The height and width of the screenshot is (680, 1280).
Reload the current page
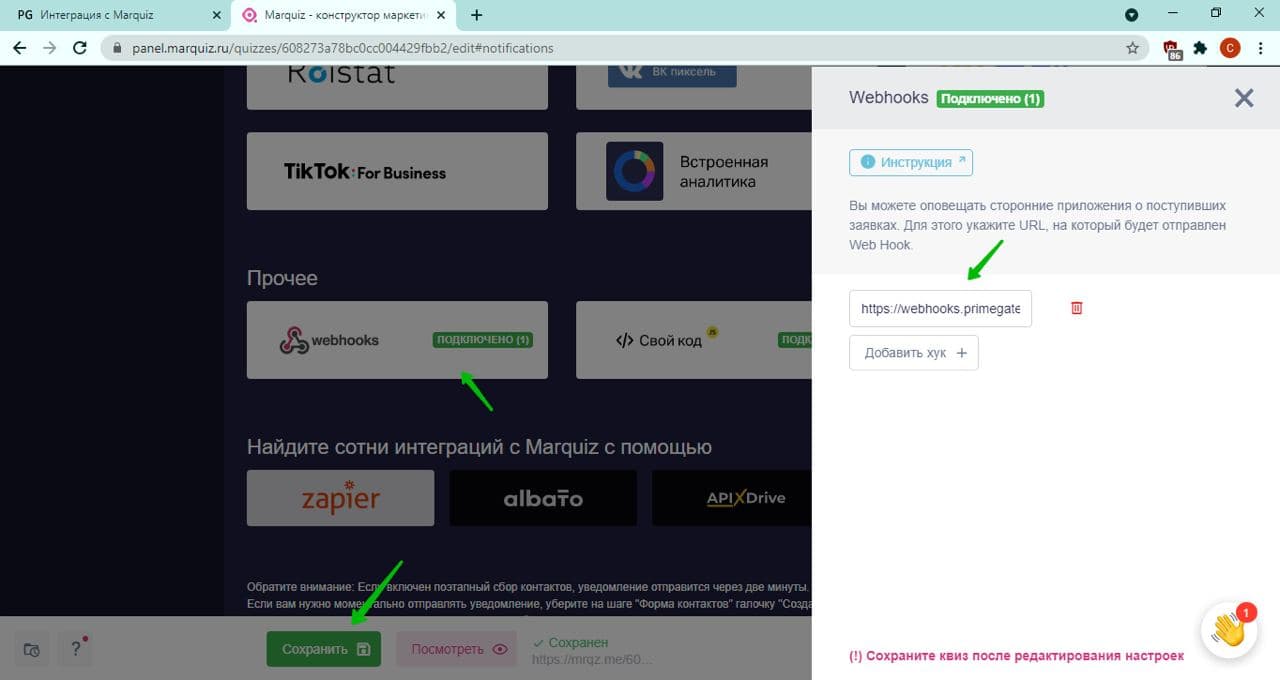tap(80, 47)
